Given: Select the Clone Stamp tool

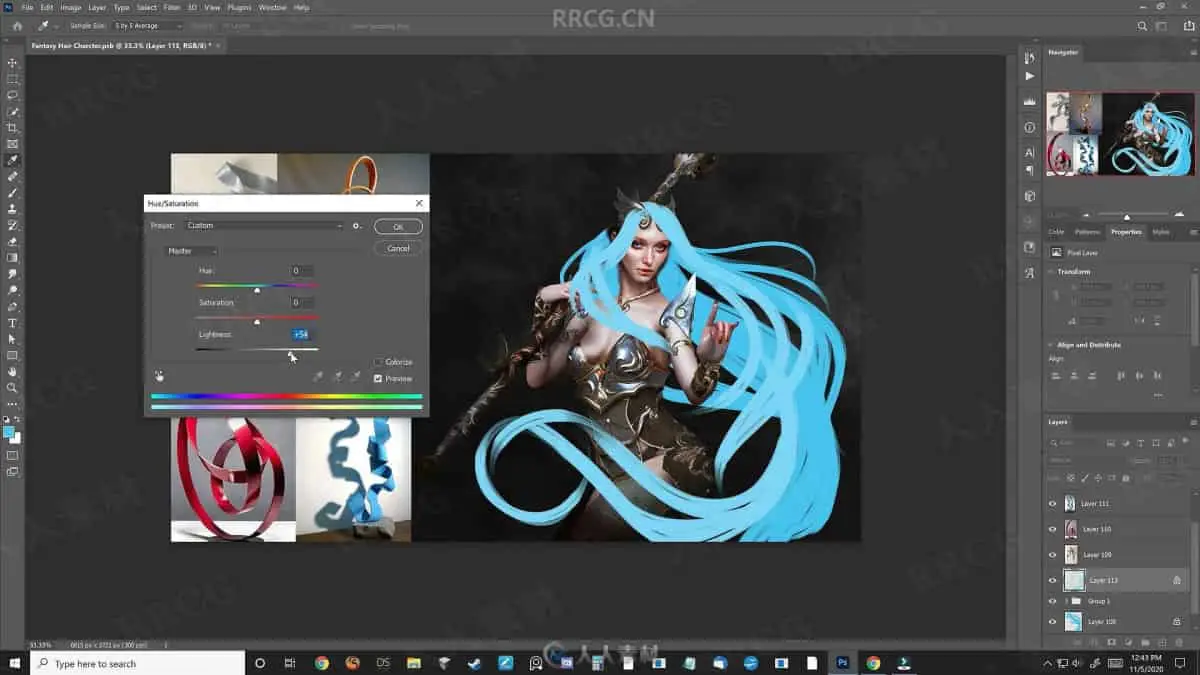Looking at the screenshot, I should (x=12, y=209).
